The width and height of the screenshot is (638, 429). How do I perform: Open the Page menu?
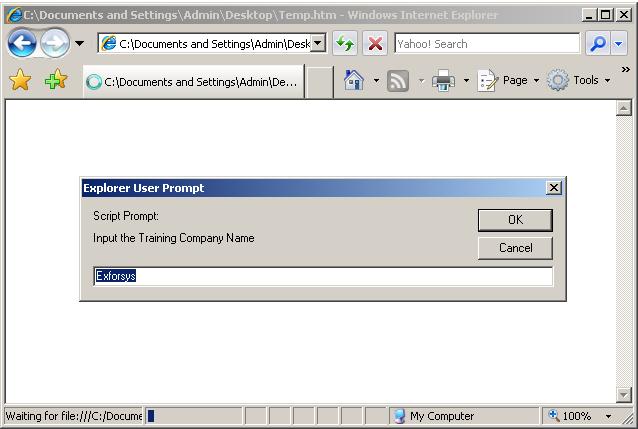pos(508,81)
